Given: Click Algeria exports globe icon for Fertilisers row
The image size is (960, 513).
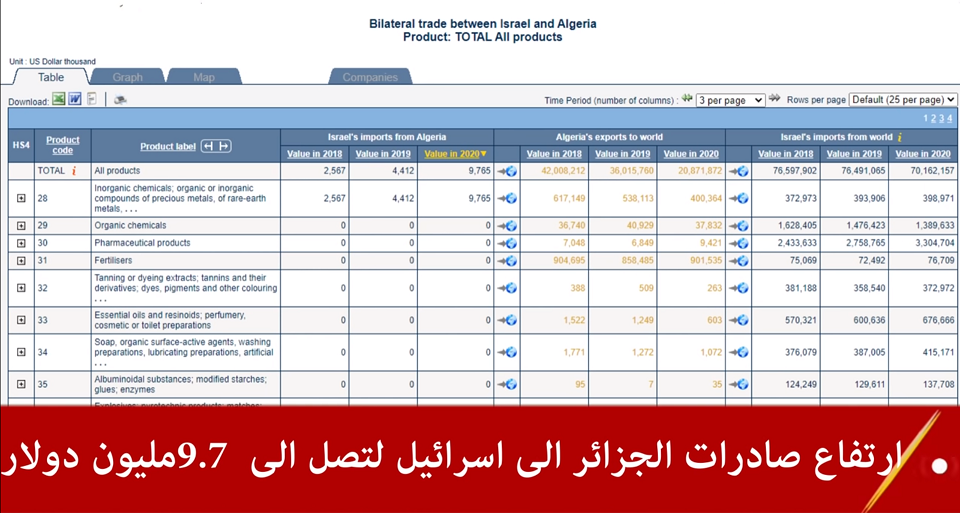Looking at the screenshot, I should pyautogui.click(x=507, y=261).
